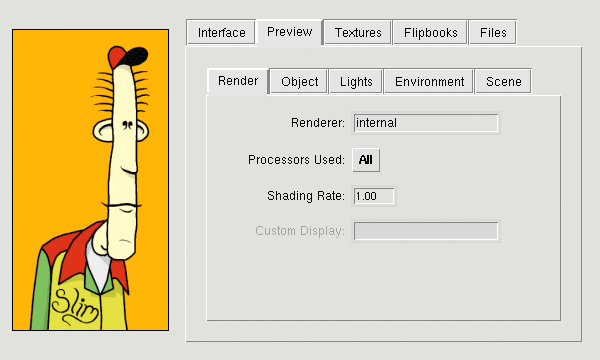Image resolution: width=600 pixels, height=360 pixels.
Task: Click the Shading Rate label
Action: 306,196
